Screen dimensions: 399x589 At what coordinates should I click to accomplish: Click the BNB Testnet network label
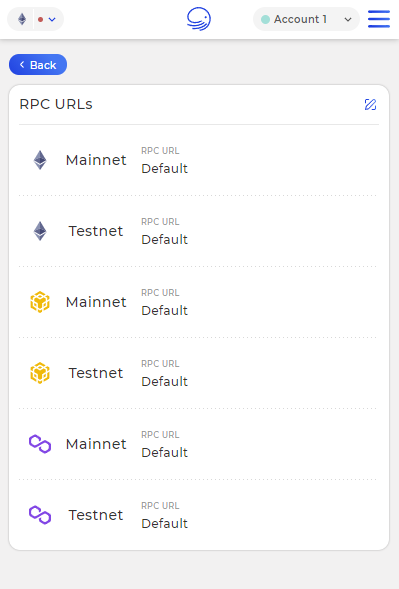[96, 373]
